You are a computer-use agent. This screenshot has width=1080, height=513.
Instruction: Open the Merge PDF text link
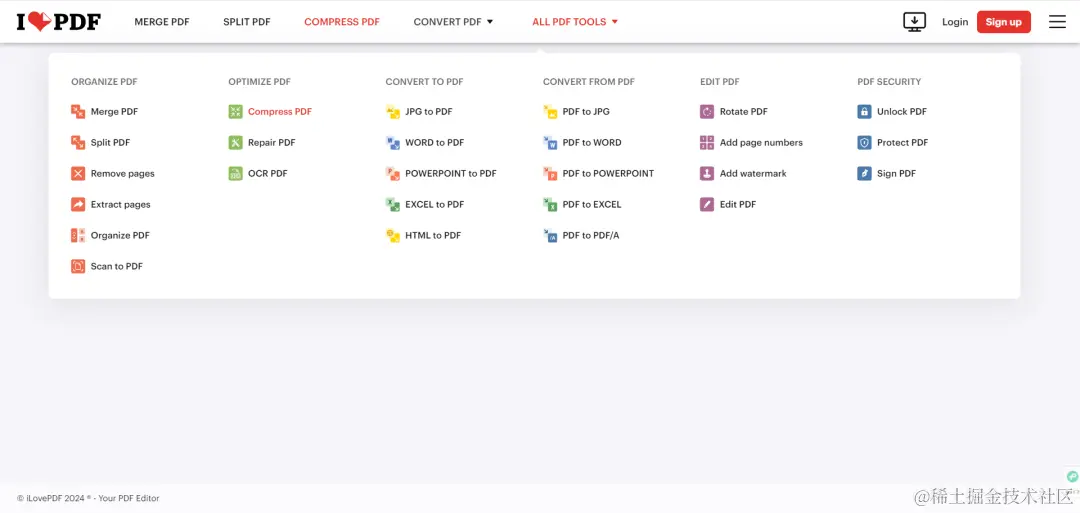point(114,112)
